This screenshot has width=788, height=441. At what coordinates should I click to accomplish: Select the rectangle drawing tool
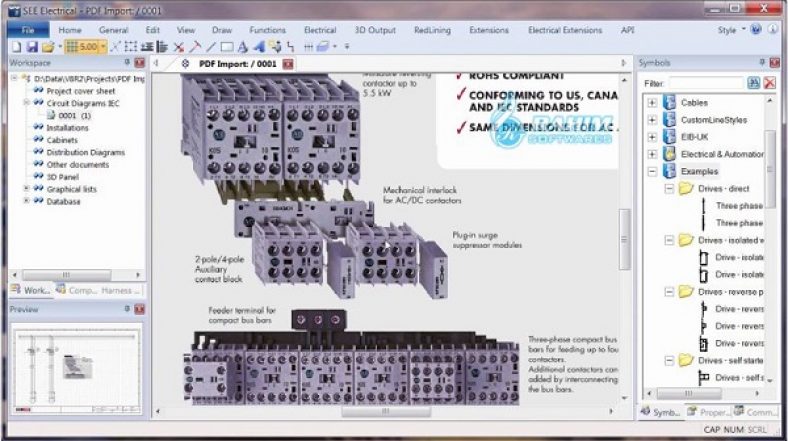click(227, 47)
